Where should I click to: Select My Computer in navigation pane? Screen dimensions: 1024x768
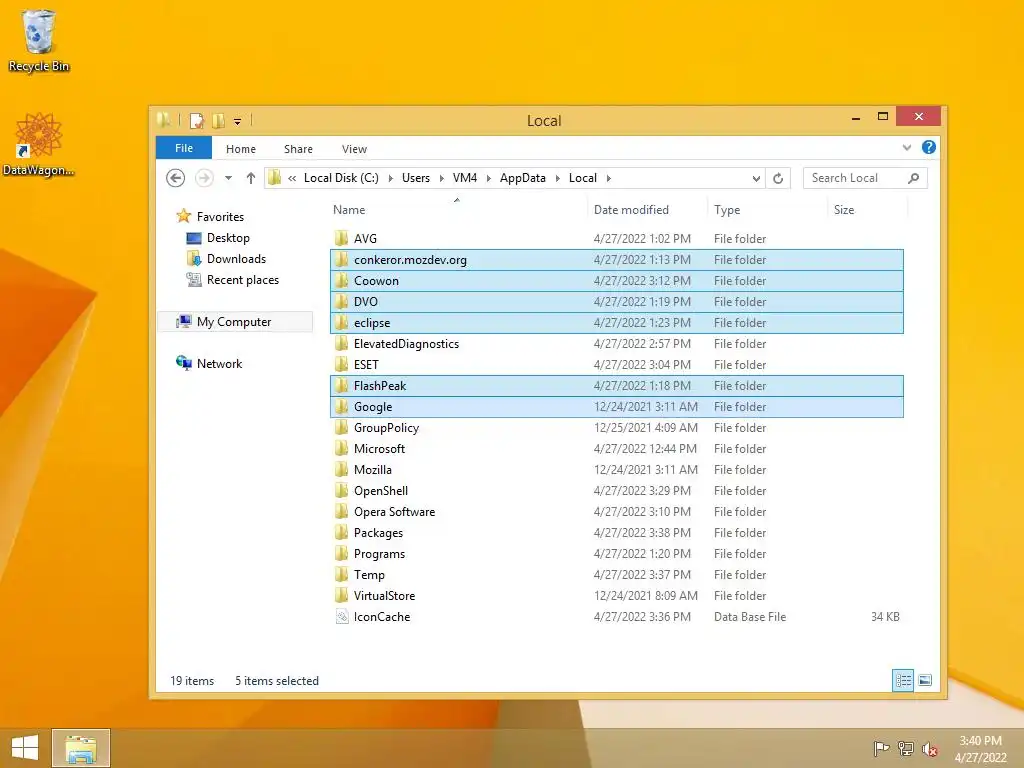tap(234, 321)
